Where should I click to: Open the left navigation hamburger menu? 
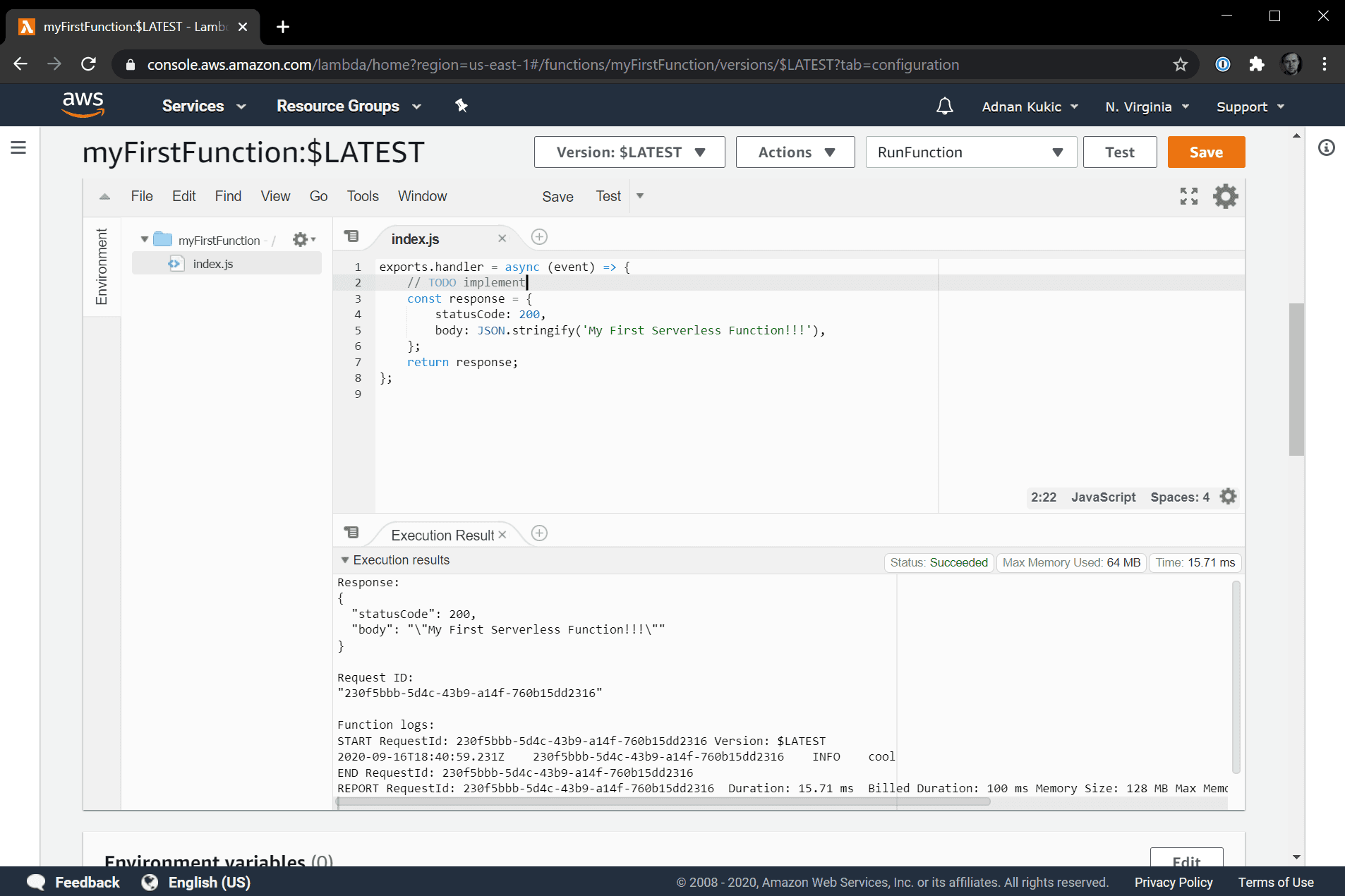pyautogui.click(x=19, y=147)
